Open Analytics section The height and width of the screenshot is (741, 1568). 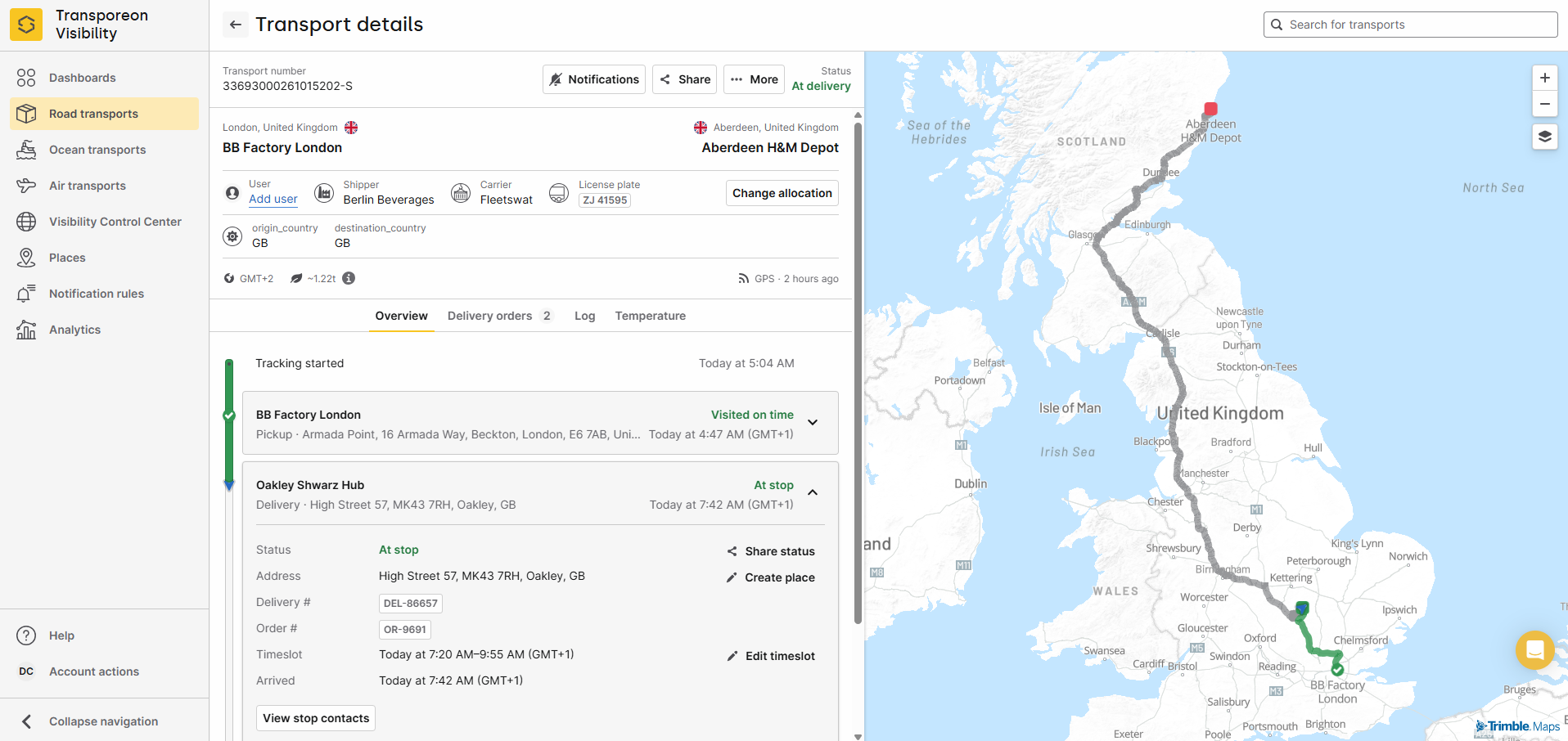[x=104, y=330]
